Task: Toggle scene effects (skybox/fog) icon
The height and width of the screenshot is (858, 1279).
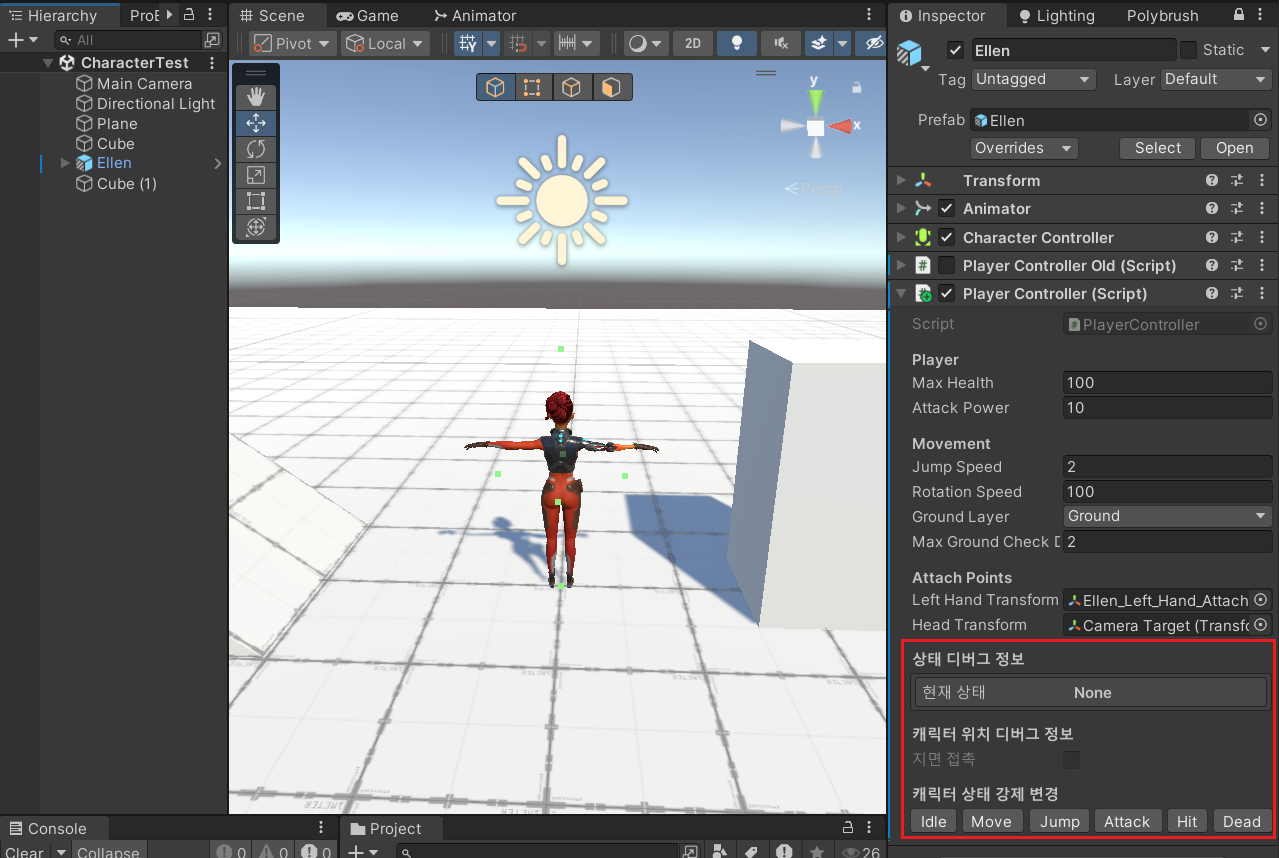Action: pyautogui.click(x=819, y=43)
